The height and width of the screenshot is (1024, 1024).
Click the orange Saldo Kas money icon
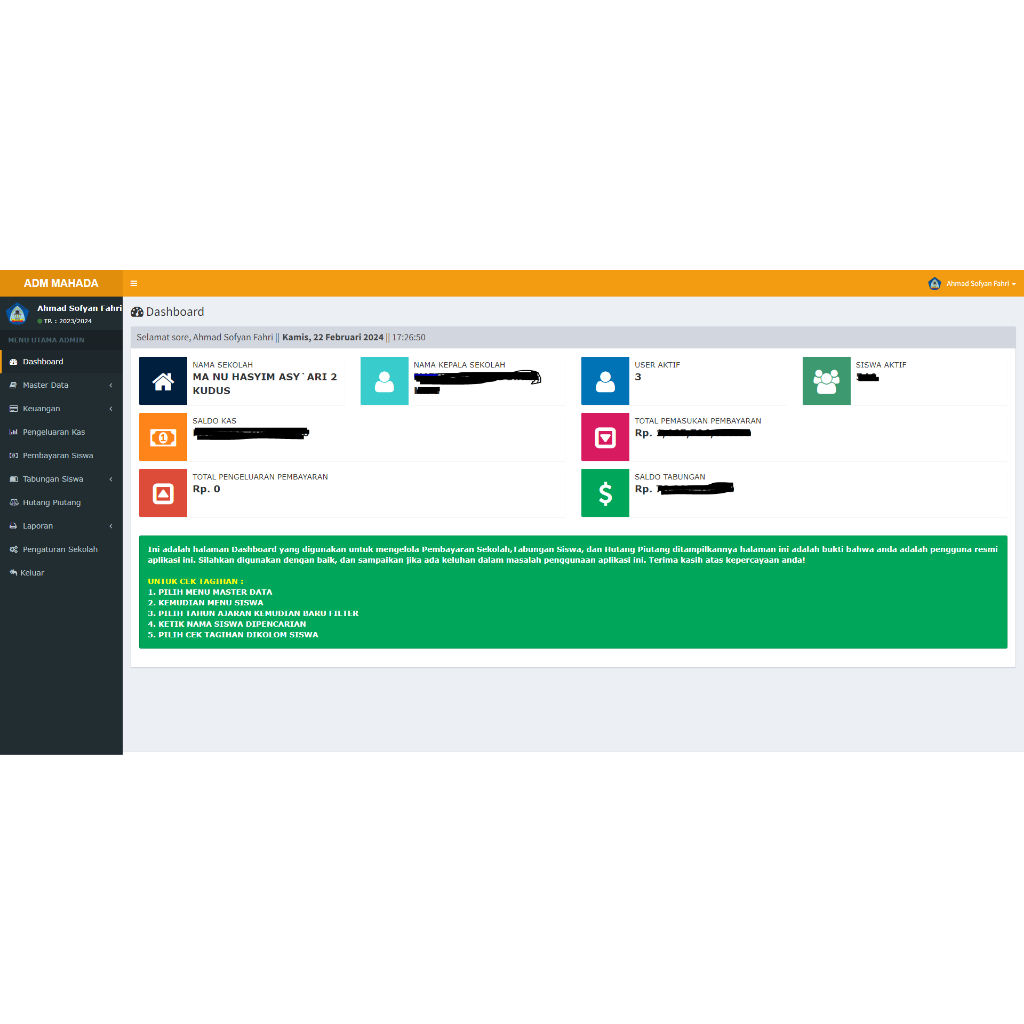coord(163,438)
